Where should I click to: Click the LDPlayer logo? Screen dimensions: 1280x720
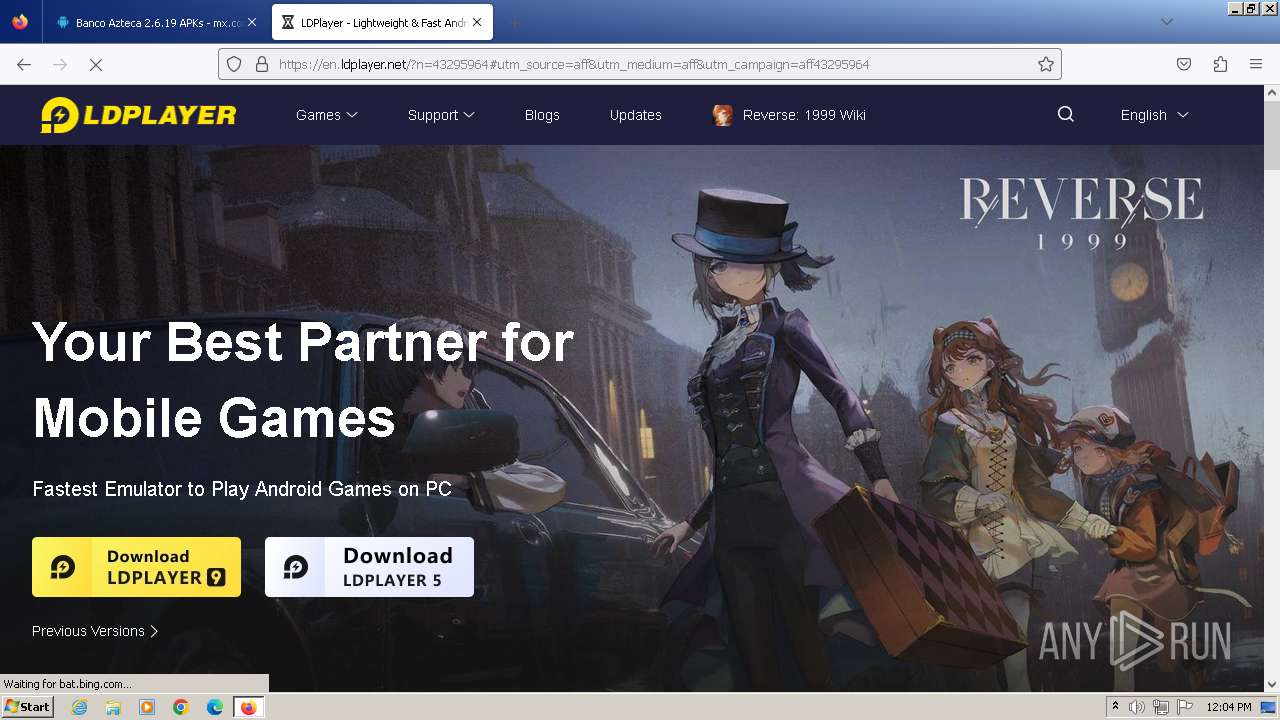tap(138, 115)
